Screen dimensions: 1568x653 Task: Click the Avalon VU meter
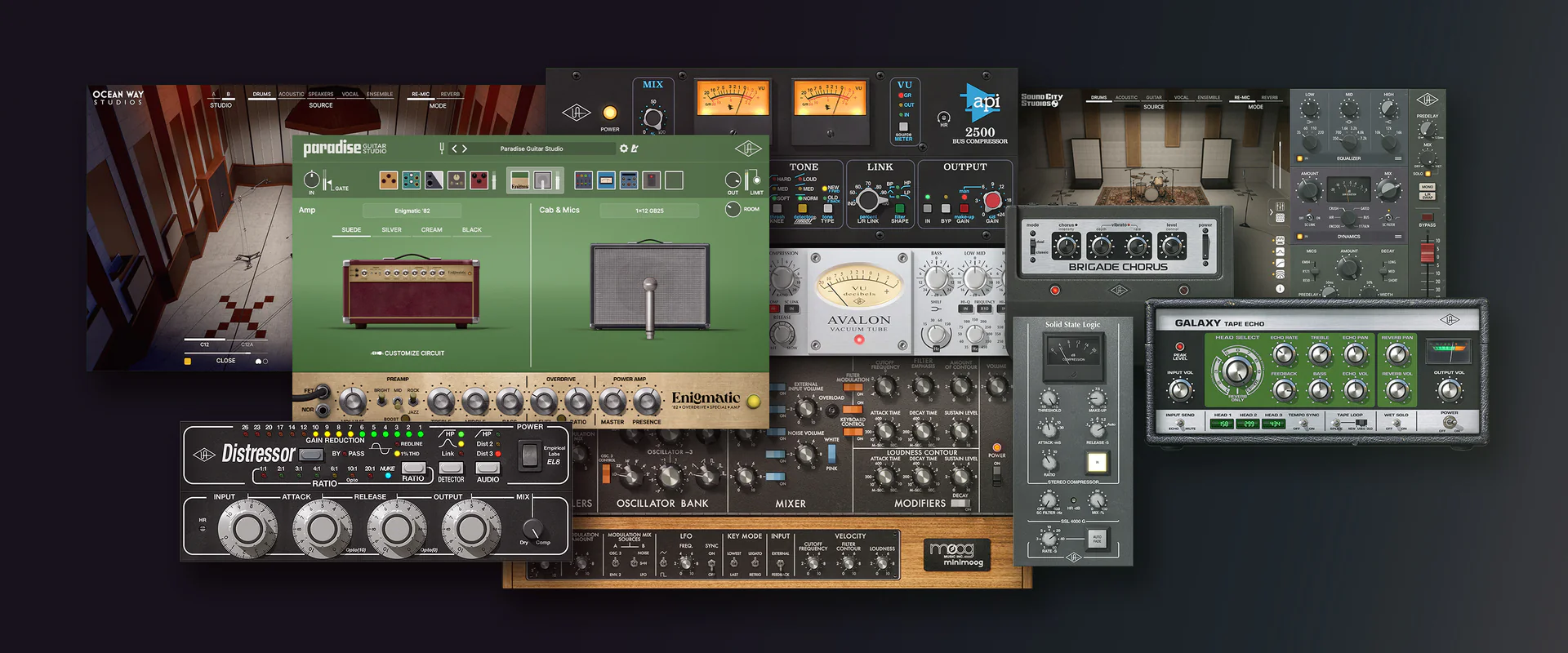coord(859,285)
